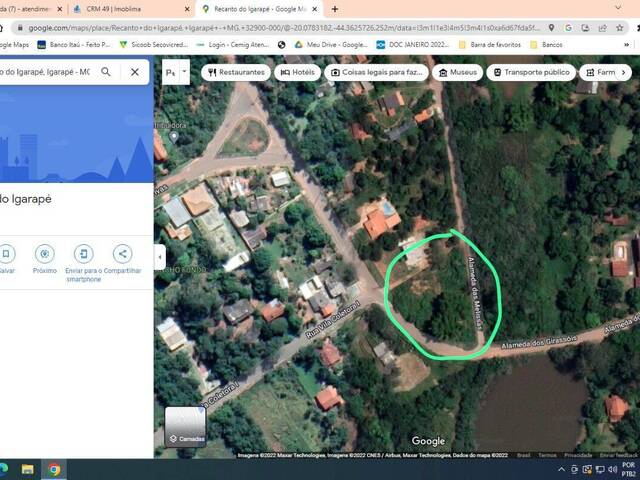Click the location pin icon in address bar
The height and width of the screenshot is (480, 640).
coord(551,28)
